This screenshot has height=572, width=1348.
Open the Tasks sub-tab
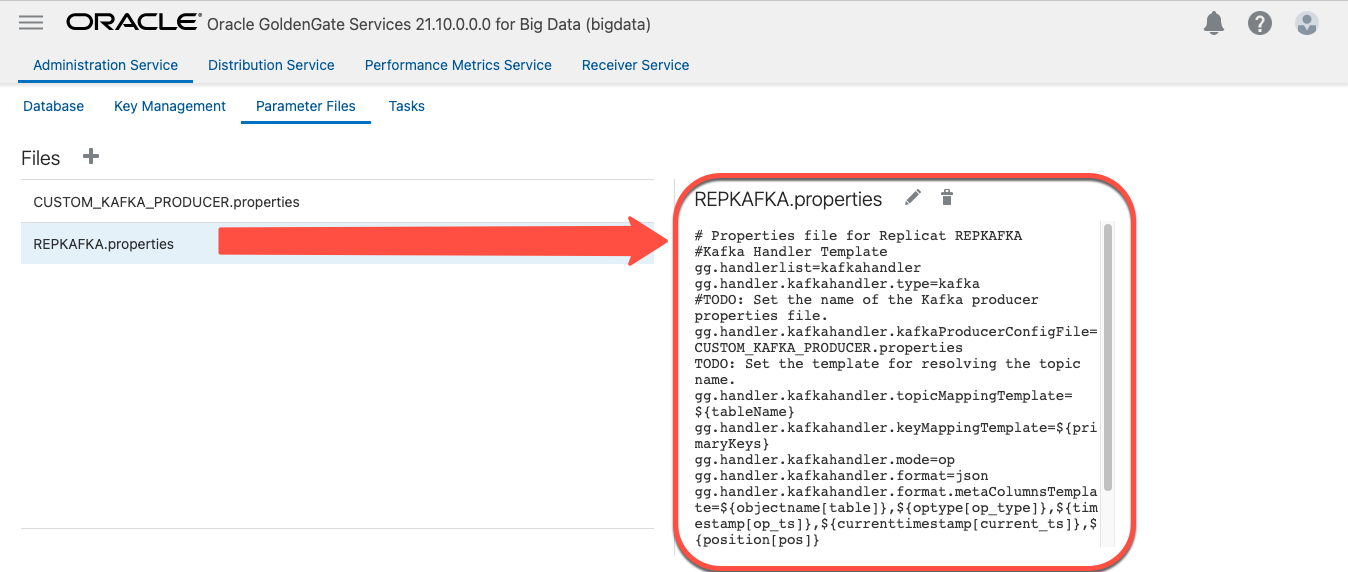[407, 106]
